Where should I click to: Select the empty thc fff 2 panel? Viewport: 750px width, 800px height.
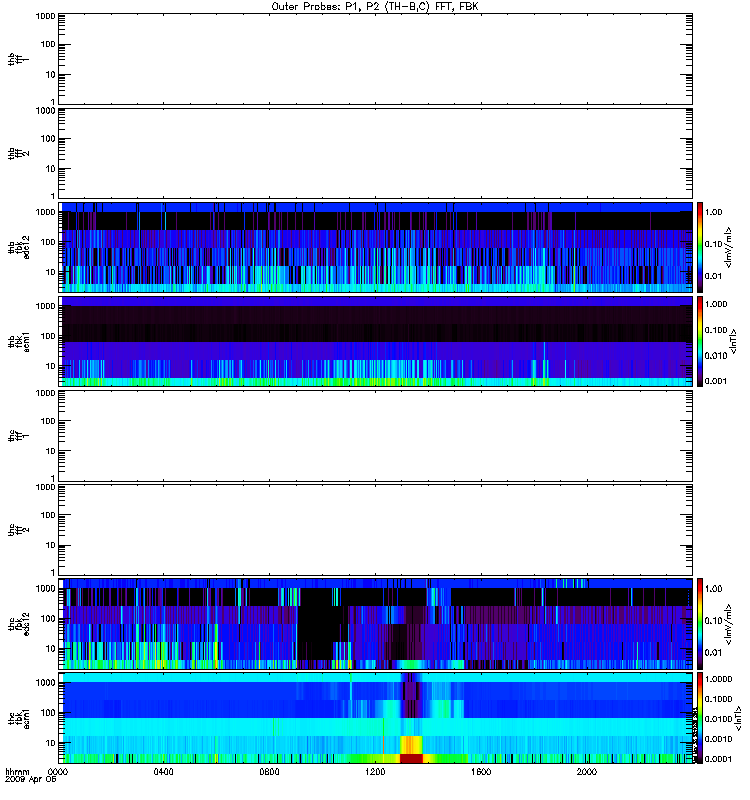pyautogui.click(x=376, y=530)
